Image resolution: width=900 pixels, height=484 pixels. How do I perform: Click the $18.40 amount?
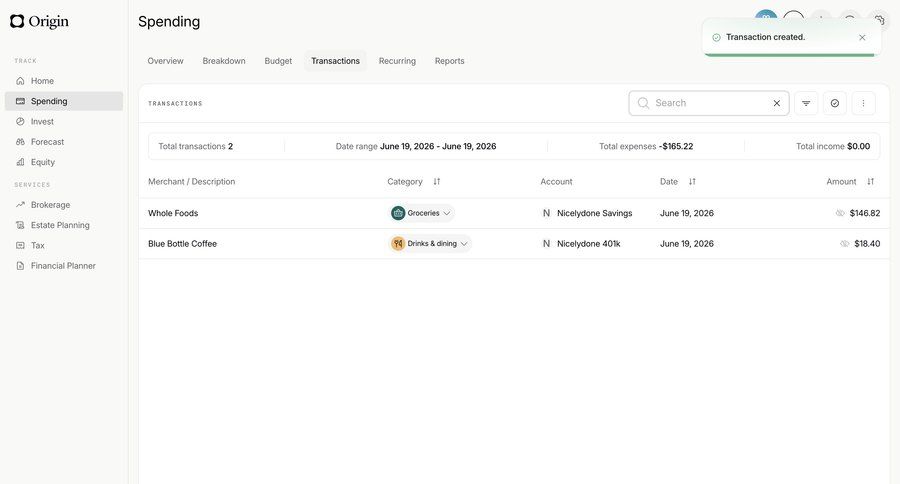867,243
